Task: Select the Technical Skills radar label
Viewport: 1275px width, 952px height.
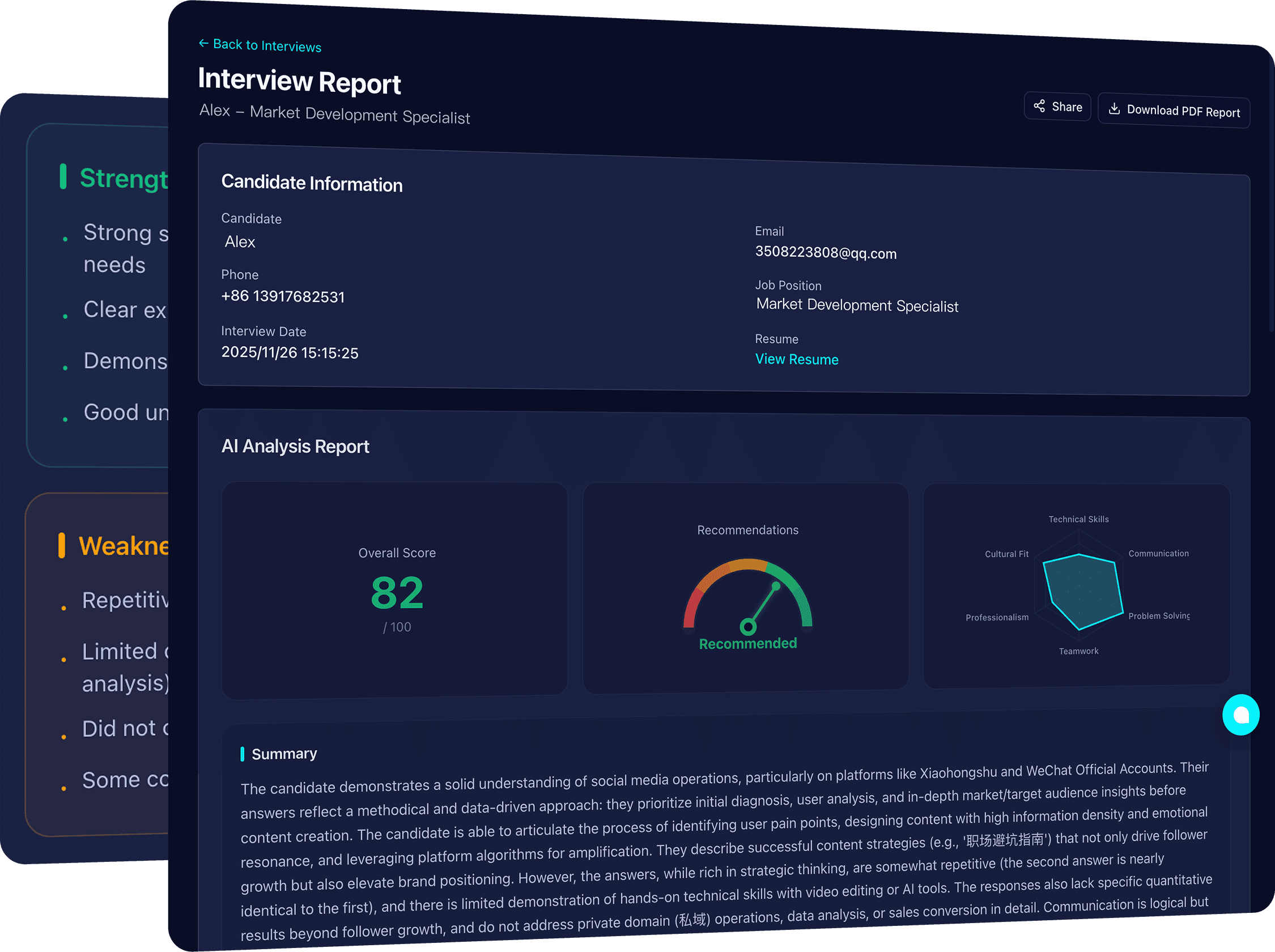Action: coord(1078,519)
